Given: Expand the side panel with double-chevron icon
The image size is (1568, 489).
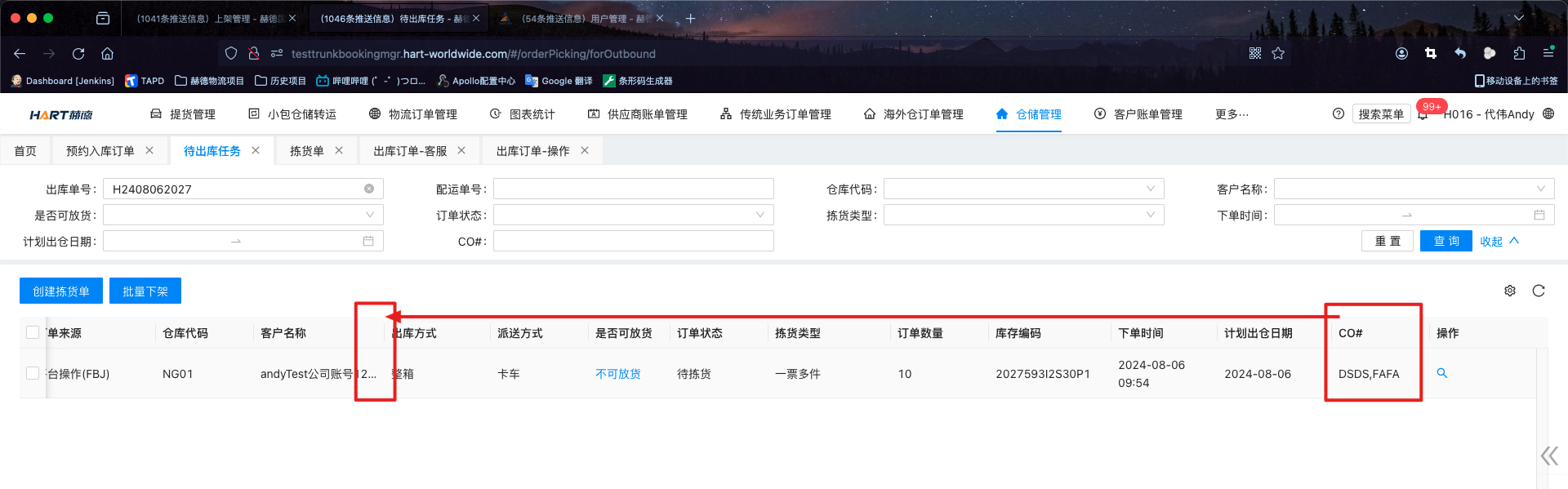Looking at the screenshot, I should click(1549, 456).
